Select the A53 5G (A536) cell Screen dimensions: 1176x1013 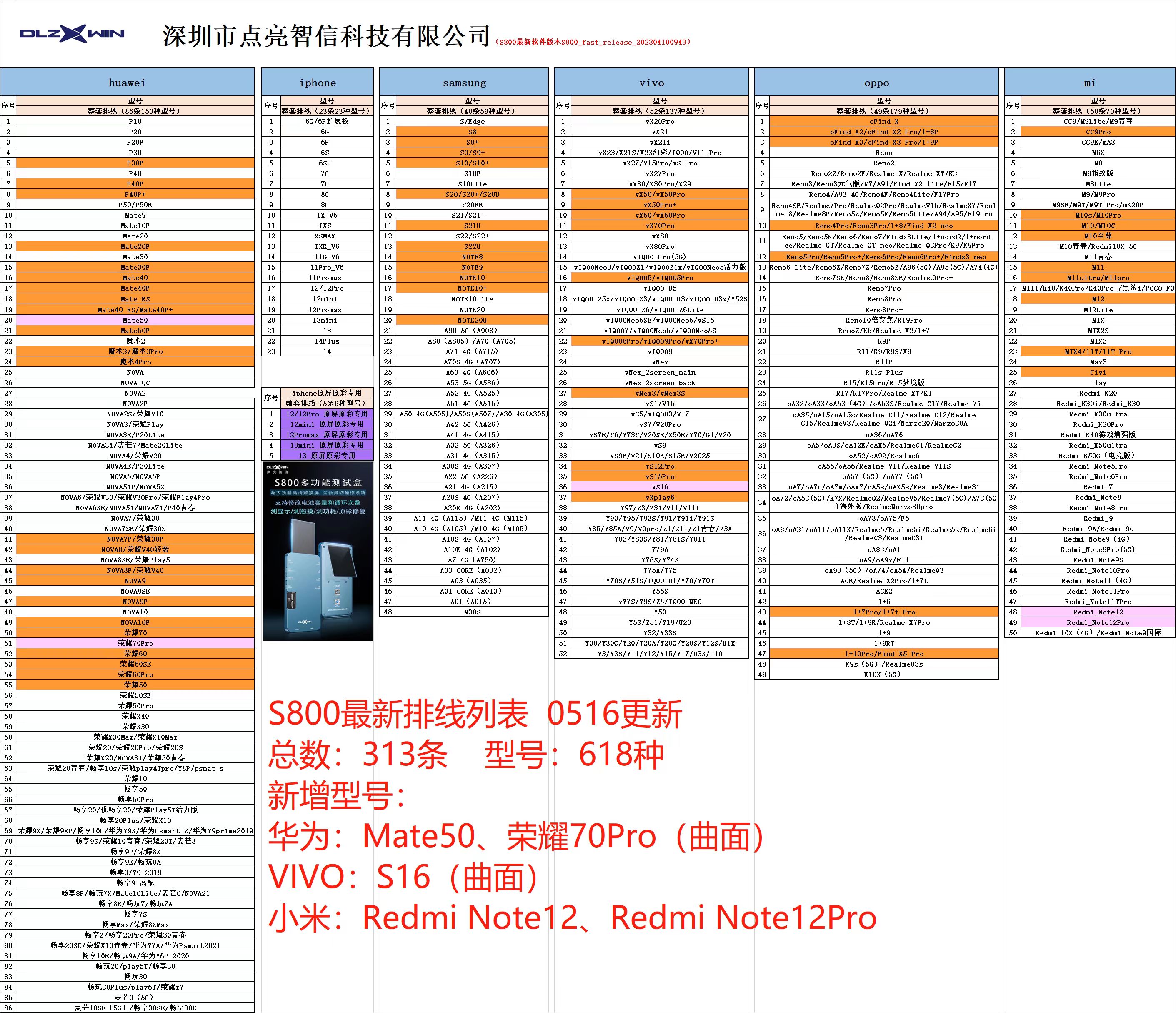tap(472, 383)
